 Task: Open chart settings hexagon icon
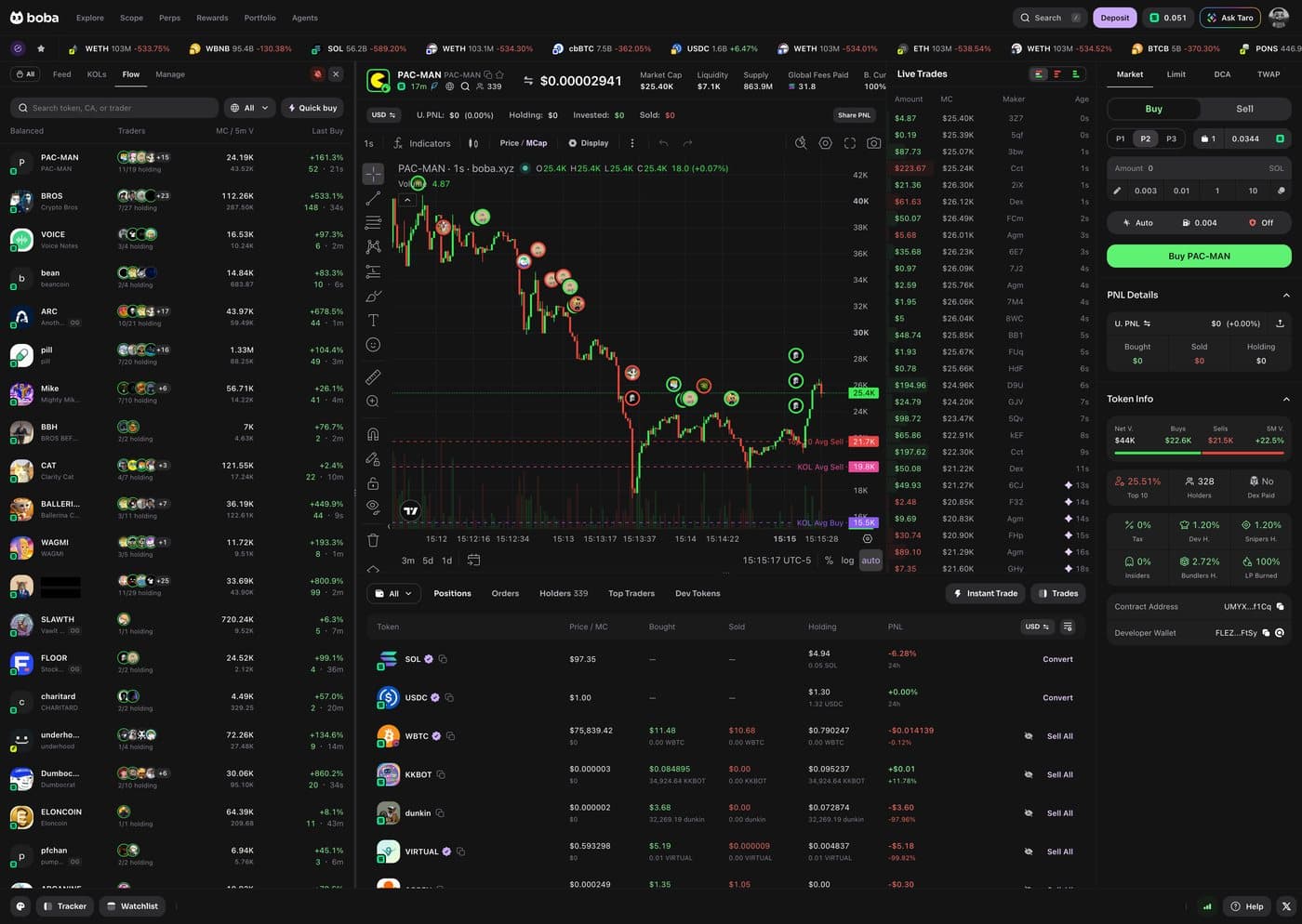point(825,143)
